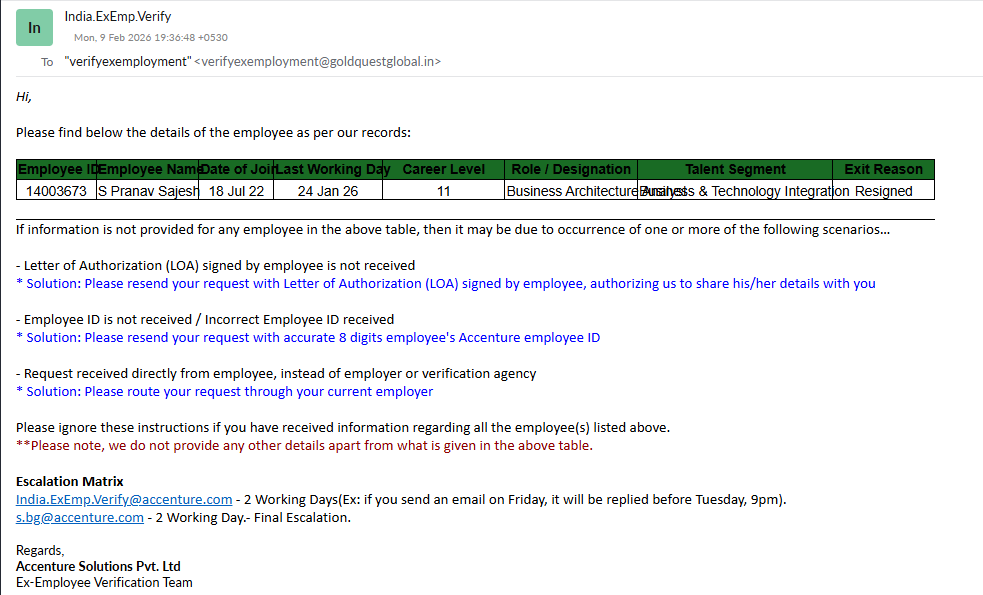Viewport: 983px width, 595px height.
Task: Click last working day cell 24 Jan 26
Action: click(328, 191)
